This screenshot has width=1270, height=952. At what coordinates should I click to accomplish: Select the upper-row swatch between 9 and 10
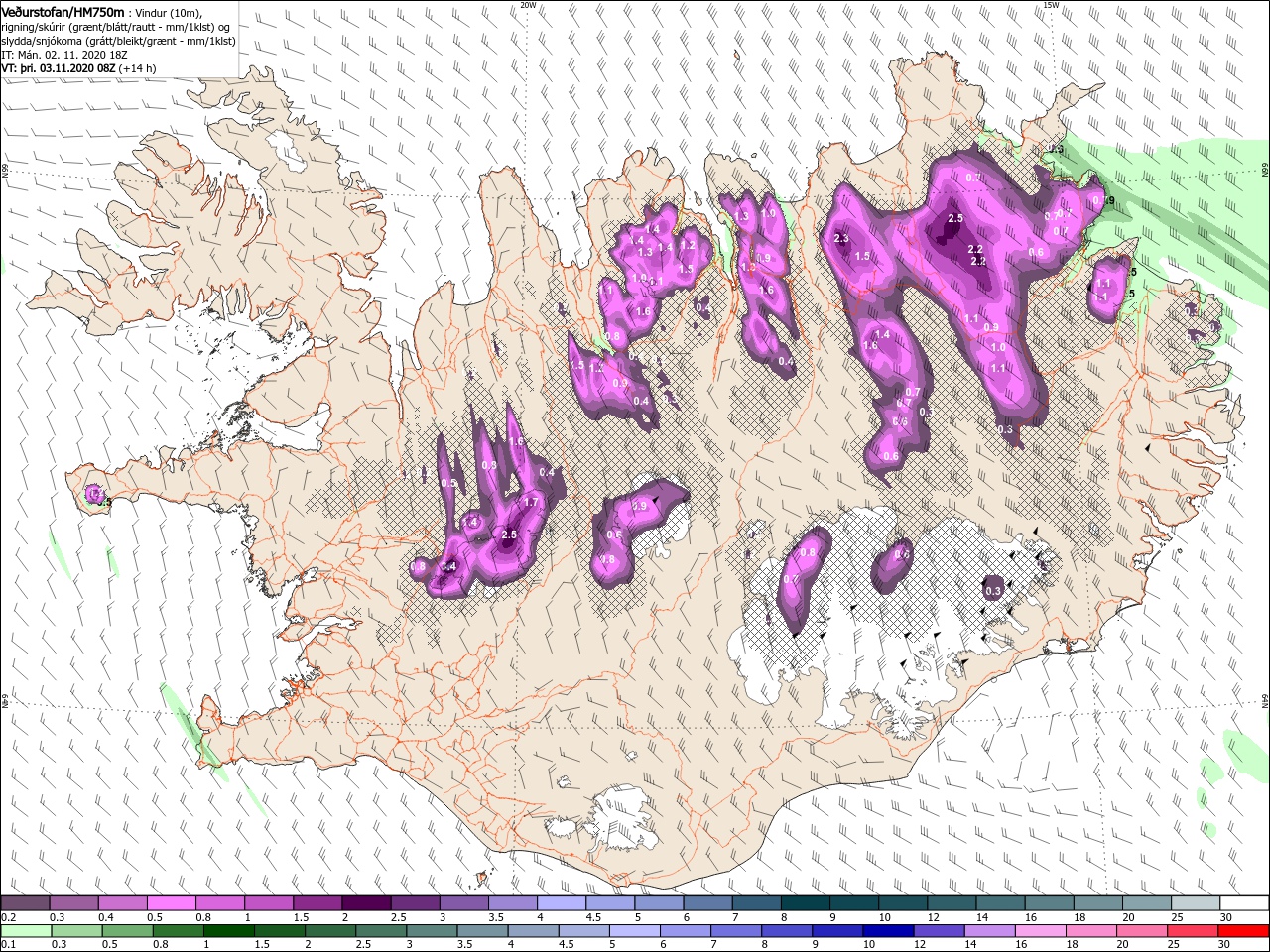pyautogui.click(x=854, y=903)
